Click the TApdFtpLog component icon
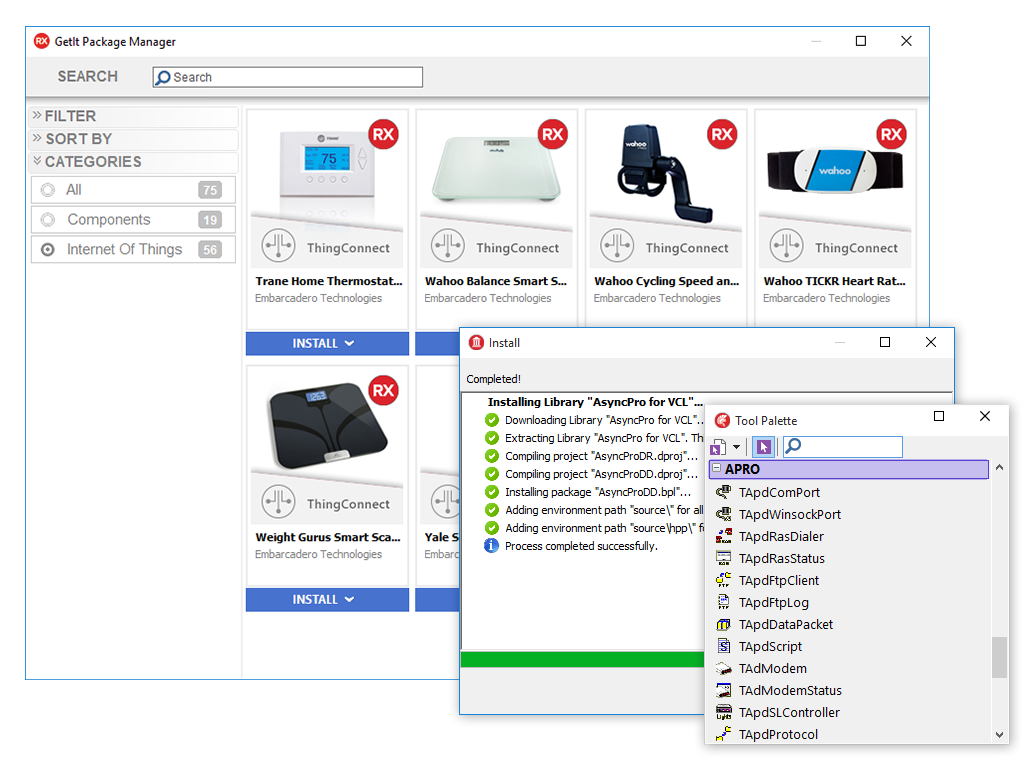This screenshot has height=766, width=1029. click(x=723, y=603)
